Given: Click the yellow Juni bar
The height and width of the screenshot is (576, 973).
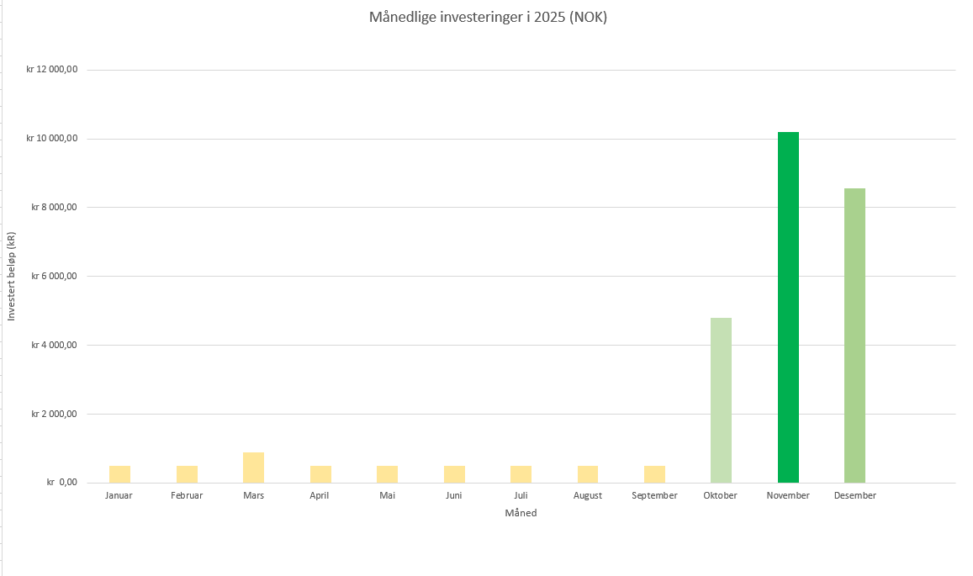Looking at the screenshot, I should (x=454, y=474).
